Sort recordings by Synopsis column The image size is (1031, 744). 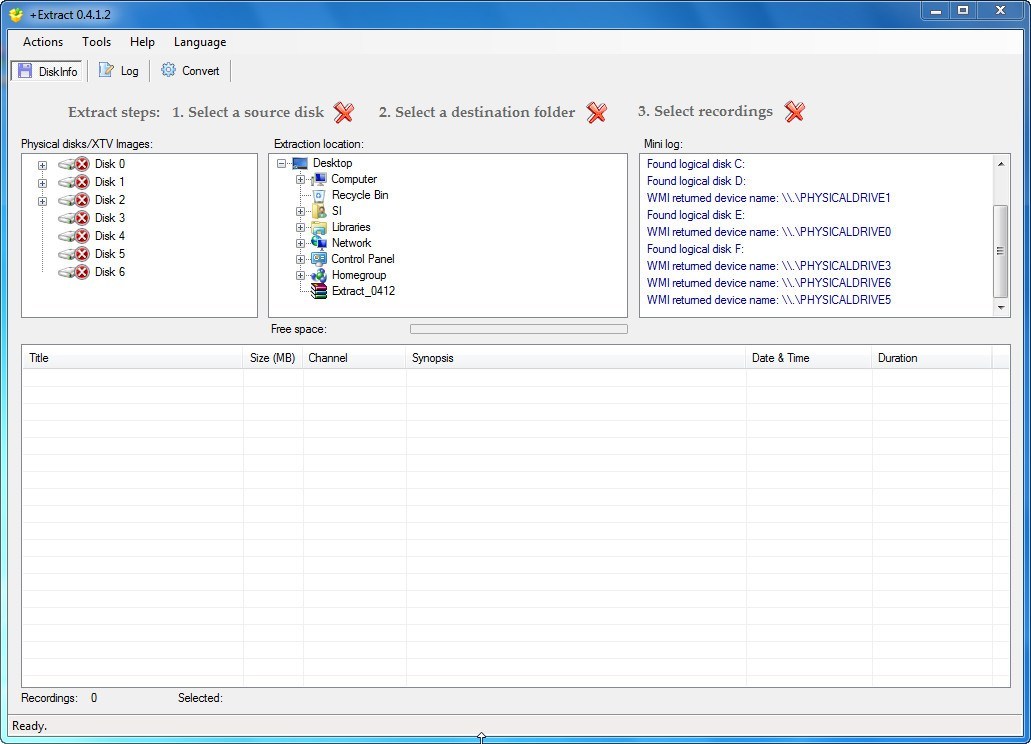pyautogui.click(x=576, y=358)
